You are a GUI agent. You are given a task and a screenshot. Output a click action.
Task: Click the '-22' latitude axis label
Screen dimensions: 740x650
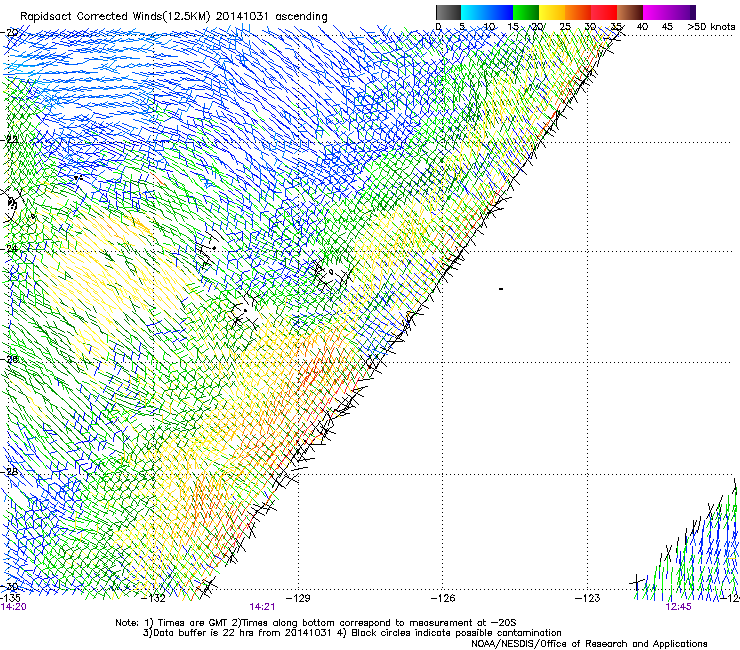click(9, 140)
